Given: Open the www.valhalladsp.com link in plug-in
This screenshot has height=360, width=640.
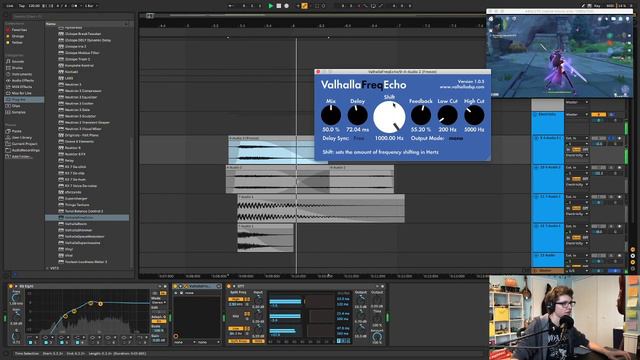Looking at the screenshot, I should click(x=462, y=87).
